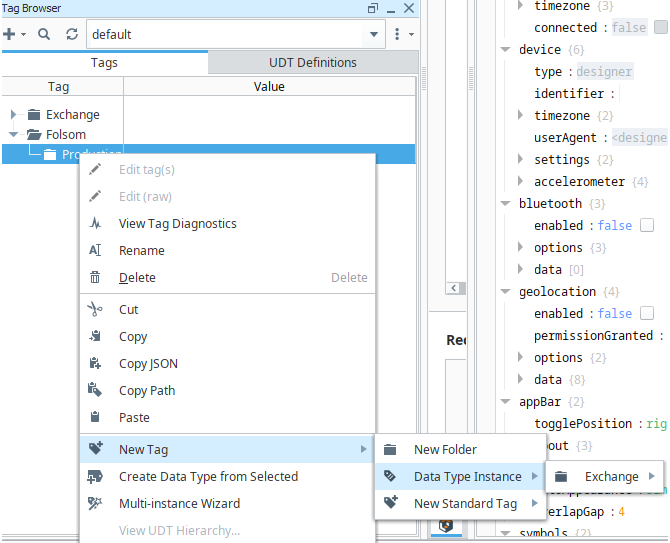This screenshot has height=543, width=670.
Task: Switch to the UDT Definitions tab
Action: (312, 62)
